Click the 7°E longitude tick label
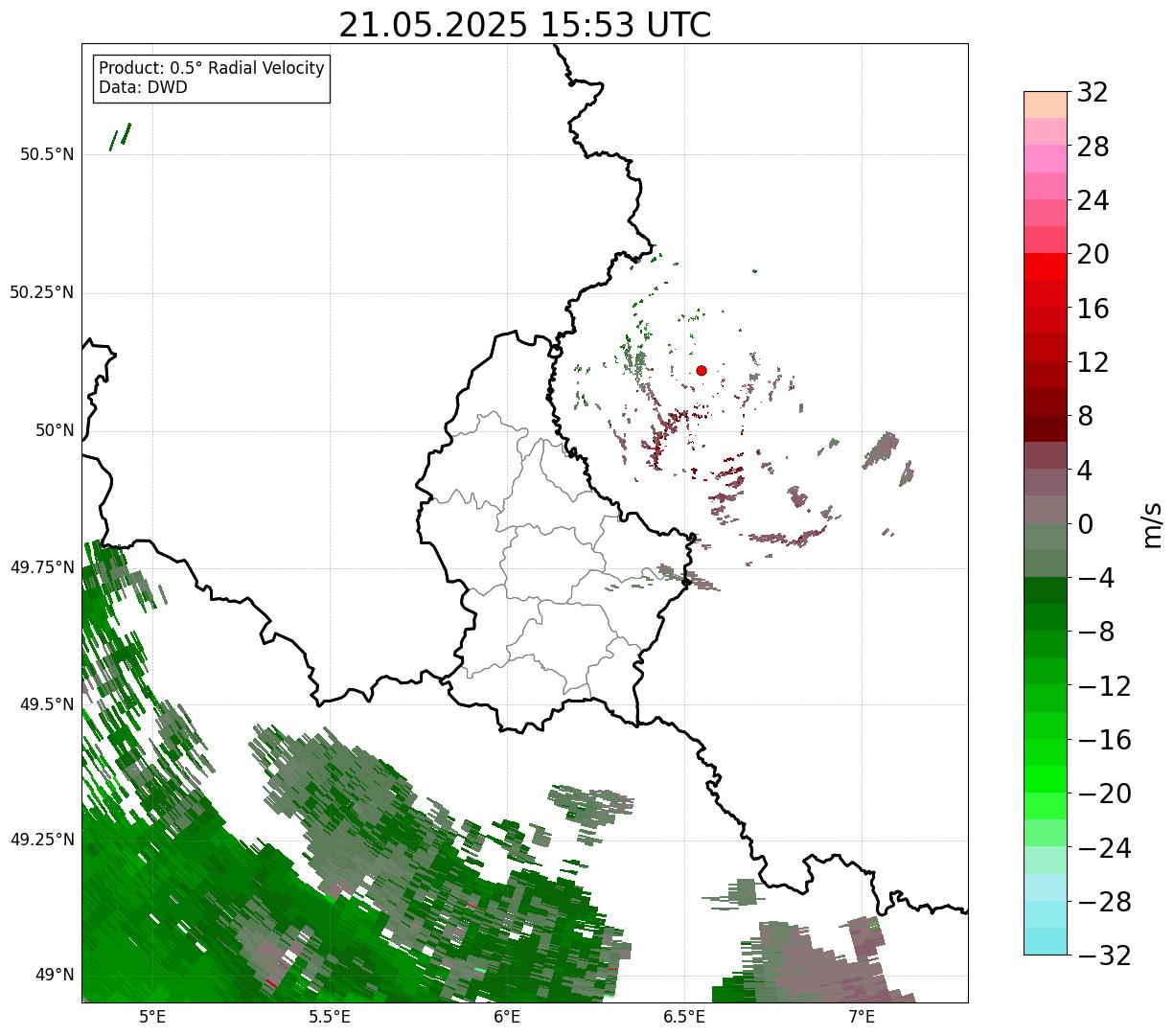Screen dimensions: 1174x1036 tap(863, 1017)
